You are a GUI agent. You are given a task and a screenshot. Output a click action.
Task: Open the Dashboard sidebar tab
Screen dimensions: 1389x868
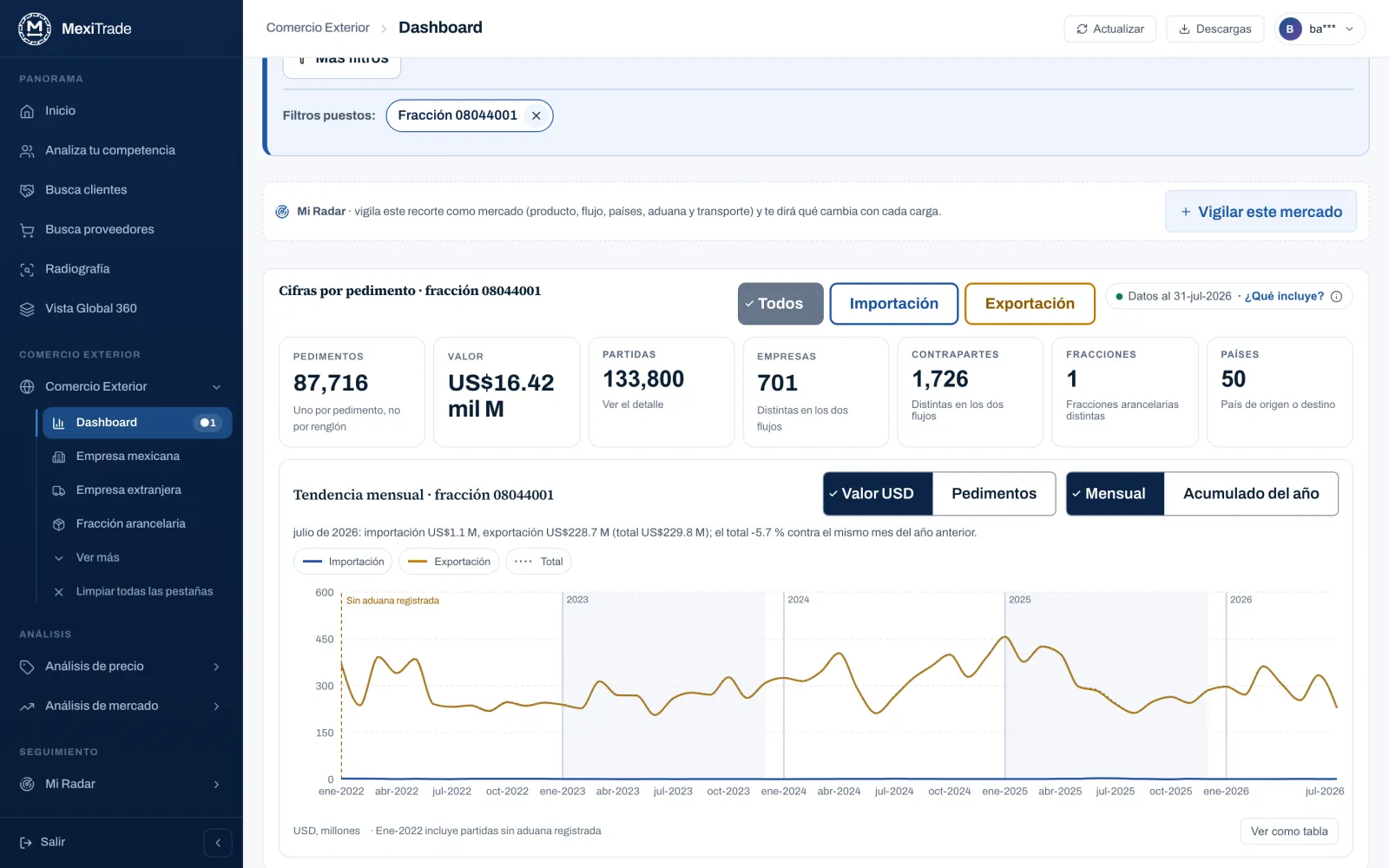point(136,423)
